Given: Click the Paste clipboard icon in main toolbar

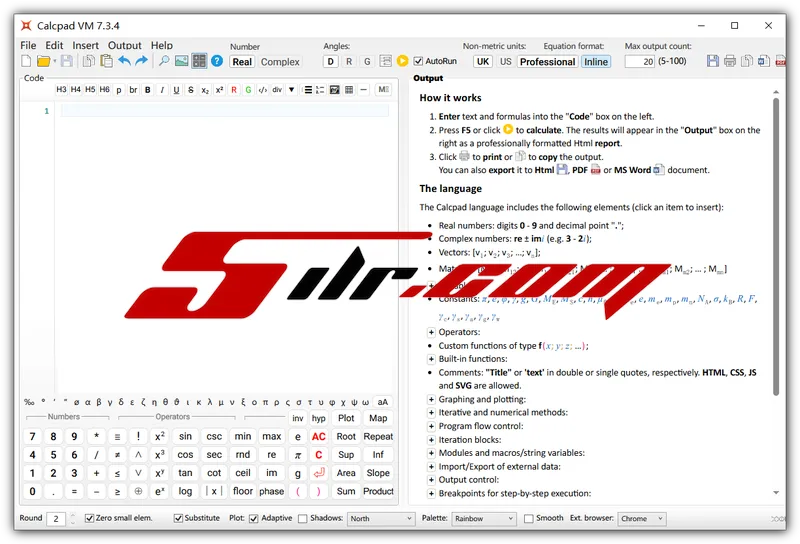Looking at the screenshot, I should [x=106, y=61].
